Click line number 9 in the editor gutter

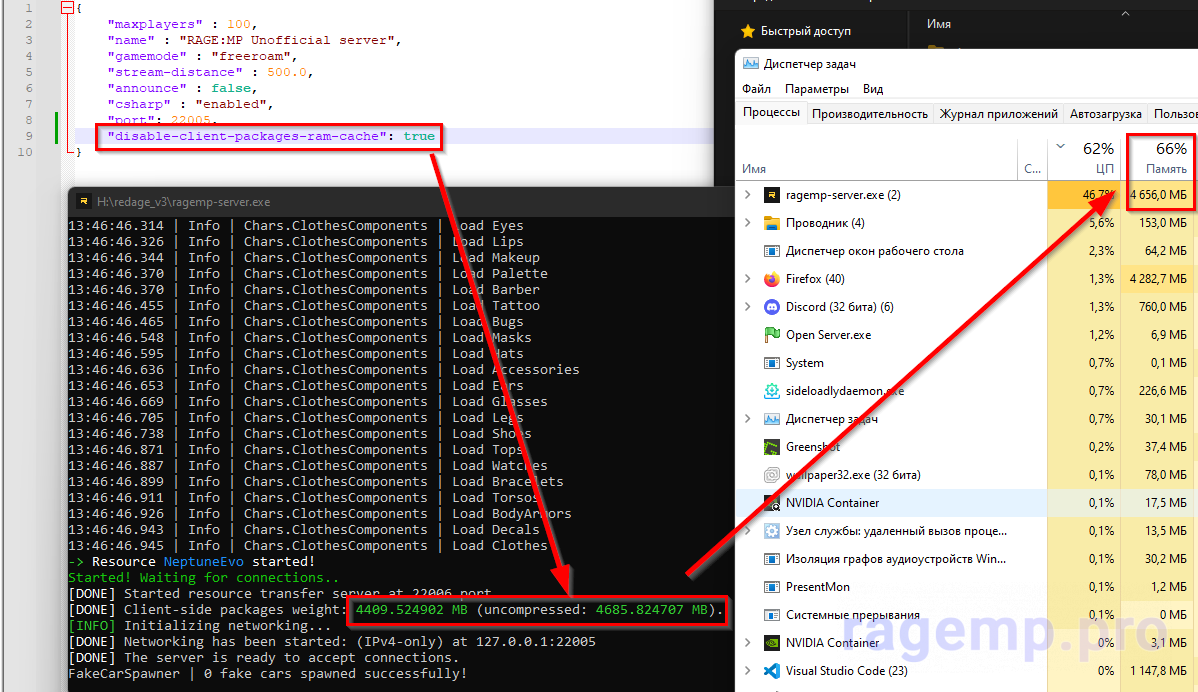point(29,136)
